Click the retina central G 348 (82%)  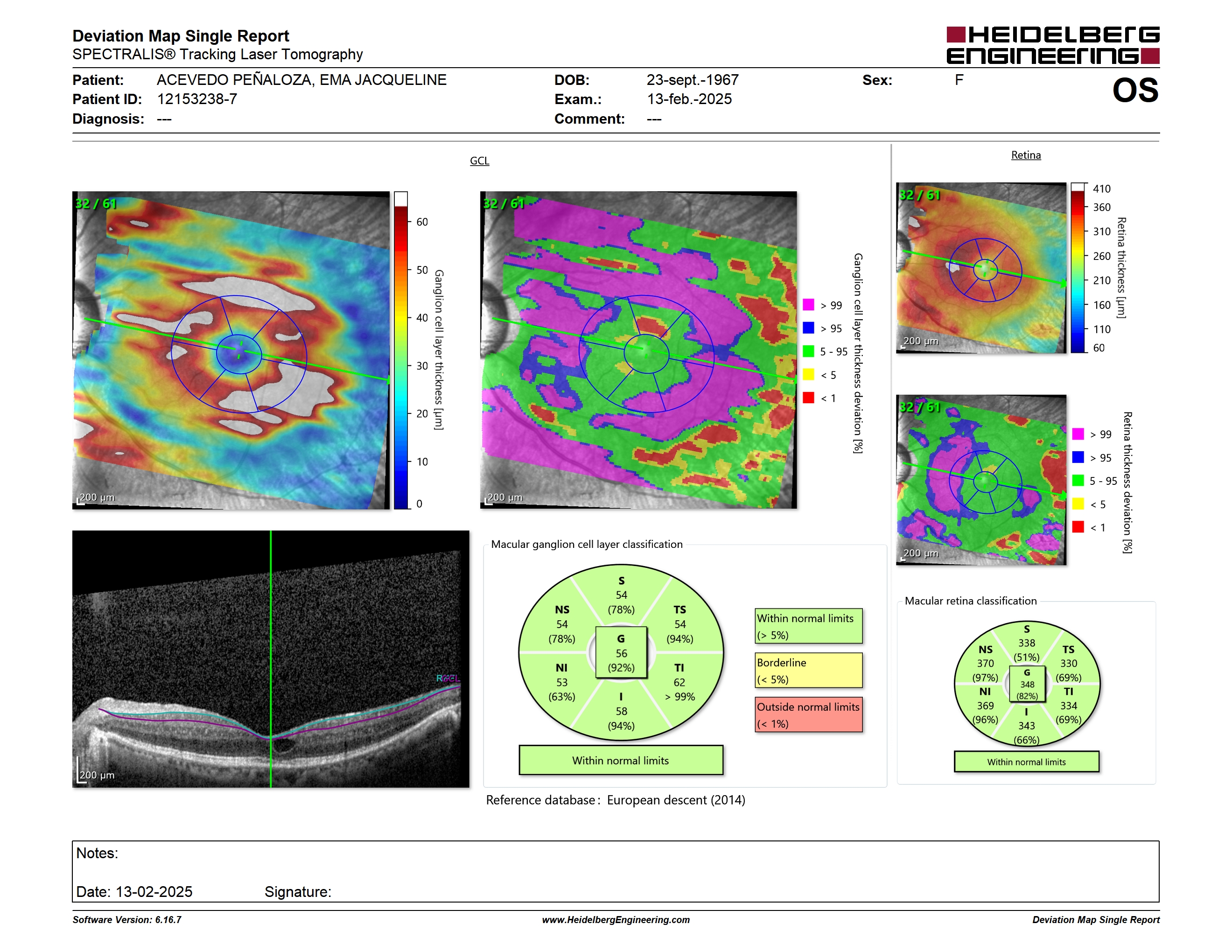point(1027,684)
